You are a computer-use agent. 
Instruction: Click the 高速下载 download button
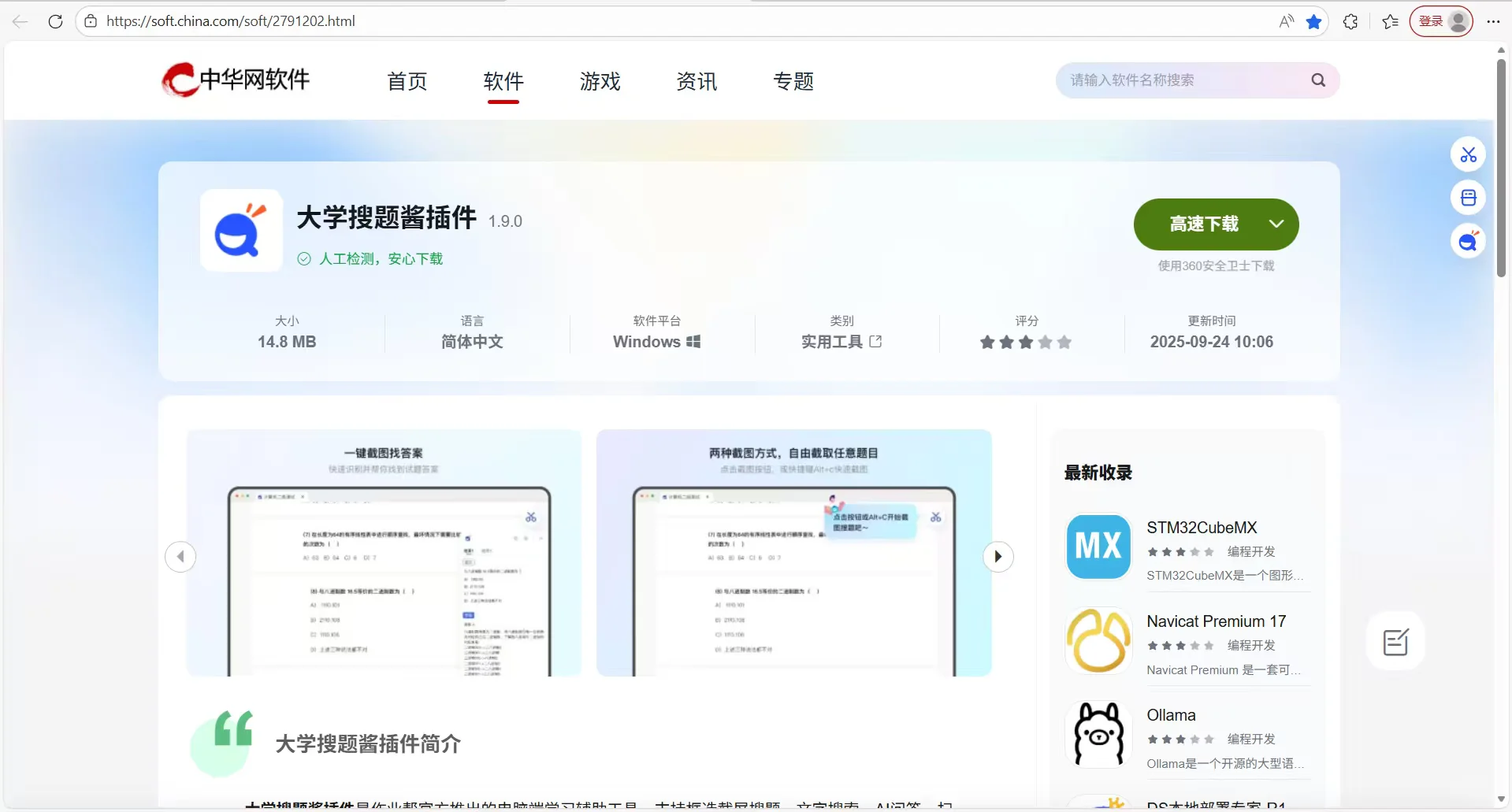1203,224
